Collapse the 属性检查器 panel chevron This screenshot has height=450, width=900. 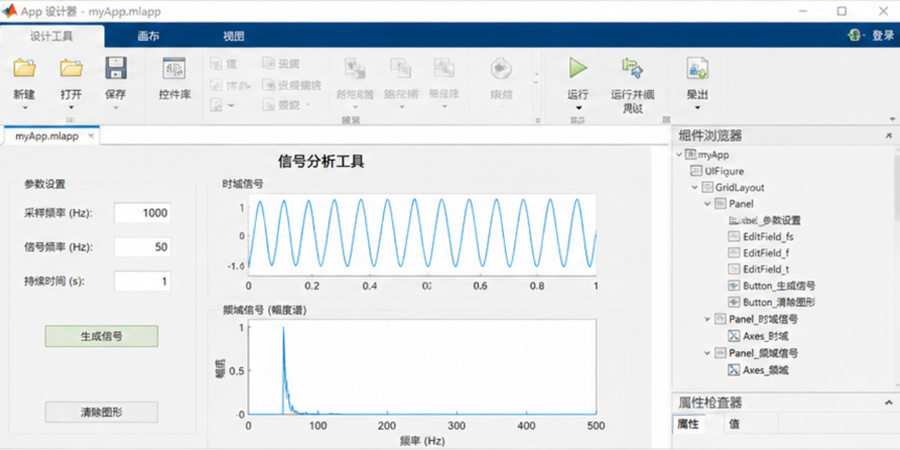[x=889, y=402]
